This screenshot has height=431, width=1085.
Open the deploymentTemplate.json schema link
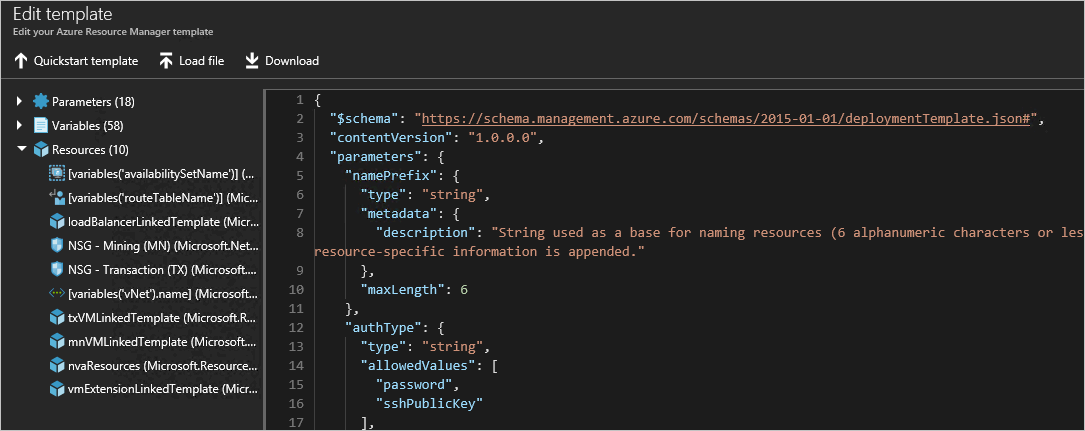coord(727,119)
